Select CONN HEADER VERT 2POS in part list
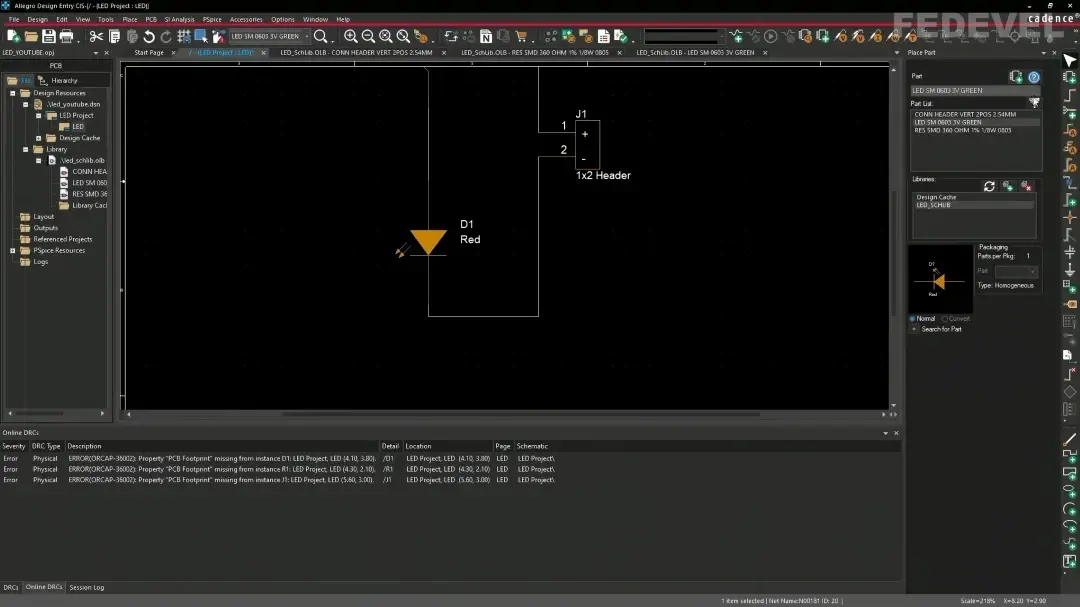1080x607 pixels. pos(965,114)
